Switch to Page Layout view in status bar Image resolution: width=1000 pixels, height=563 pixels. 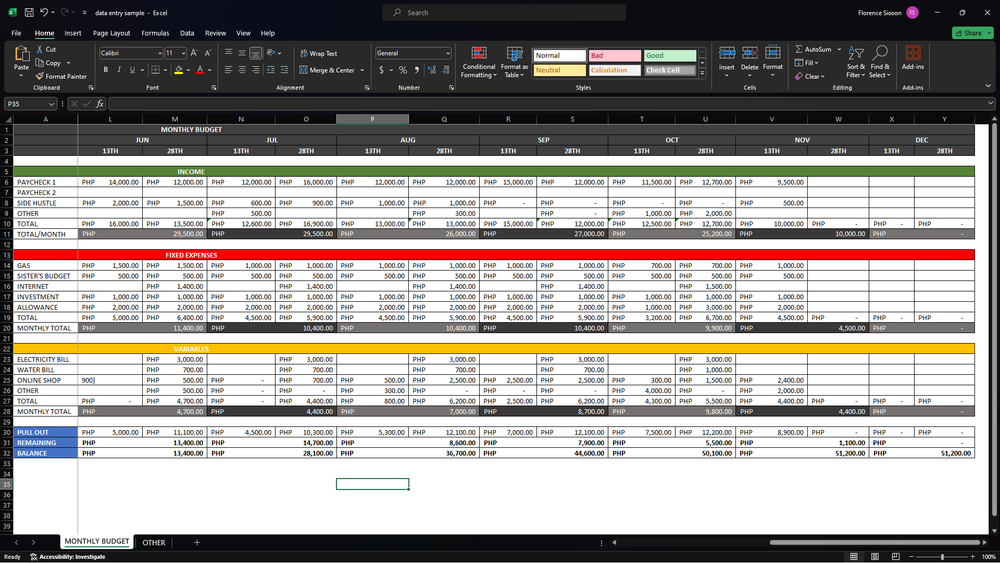click(874, 557)
